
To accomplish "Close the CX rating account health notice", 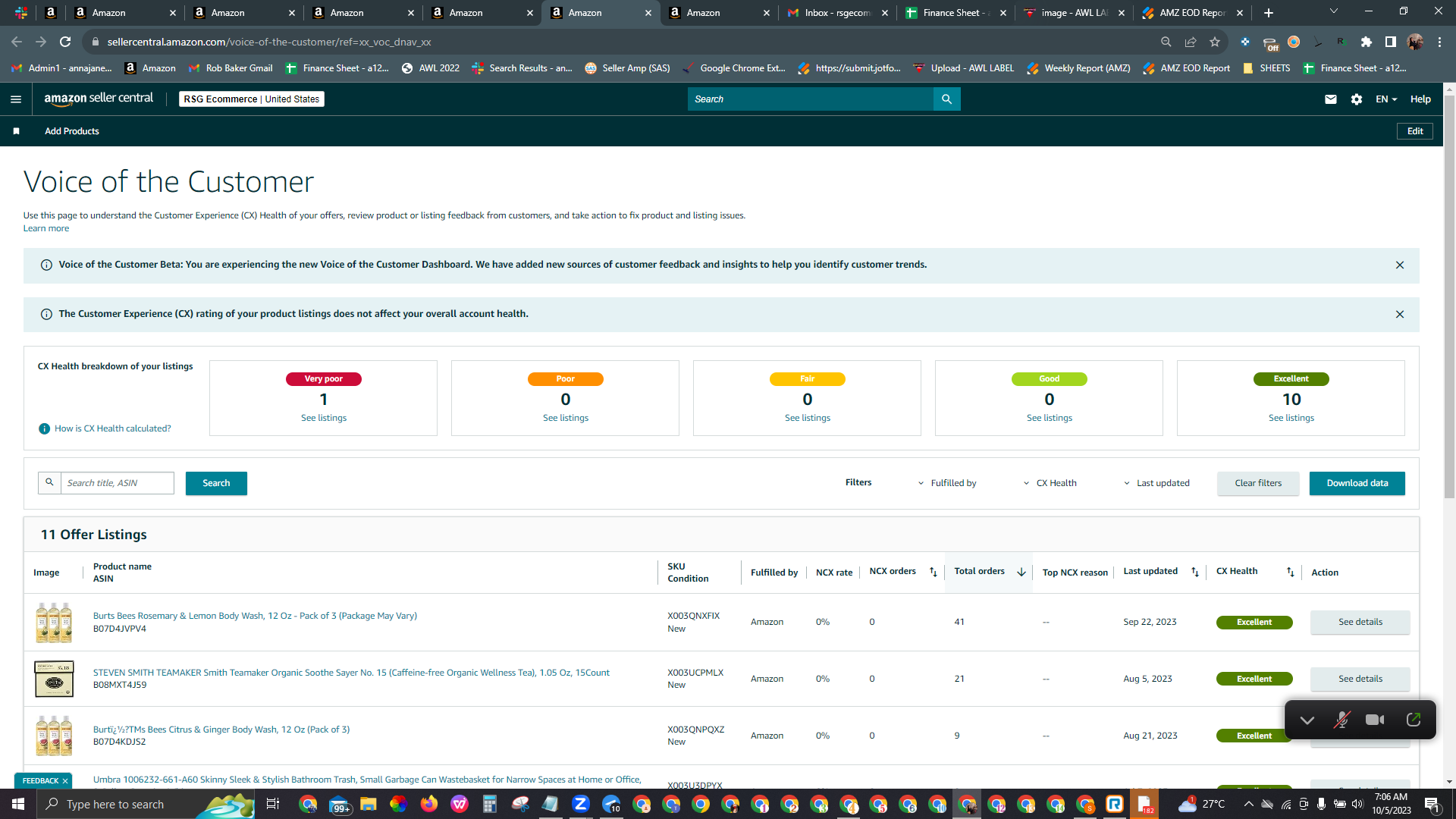I will tap(1400, 314).
